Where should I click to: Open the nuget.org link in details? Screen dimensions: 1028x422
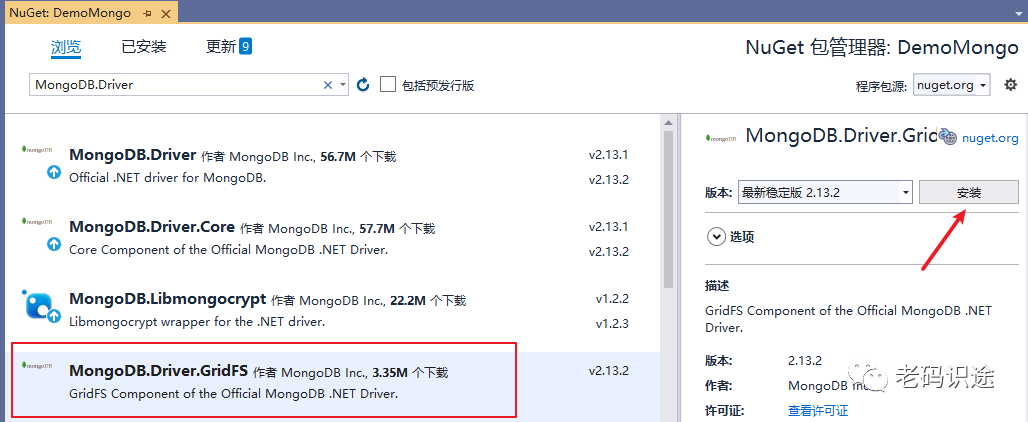pos(990,138)
